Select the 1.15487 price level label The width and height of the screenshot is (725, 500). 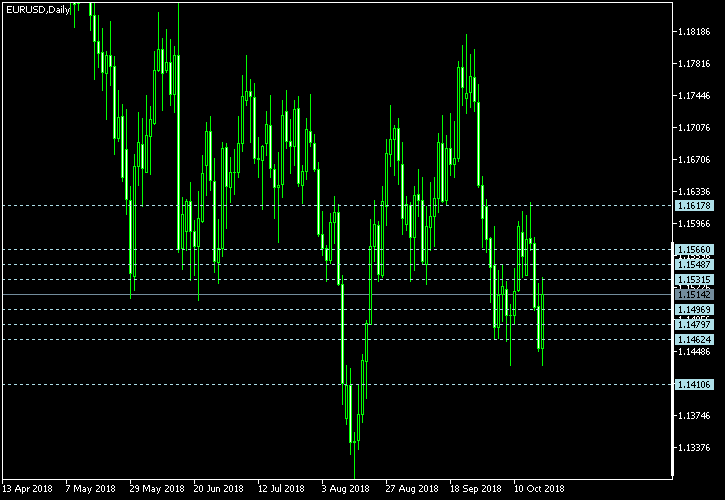694,265
